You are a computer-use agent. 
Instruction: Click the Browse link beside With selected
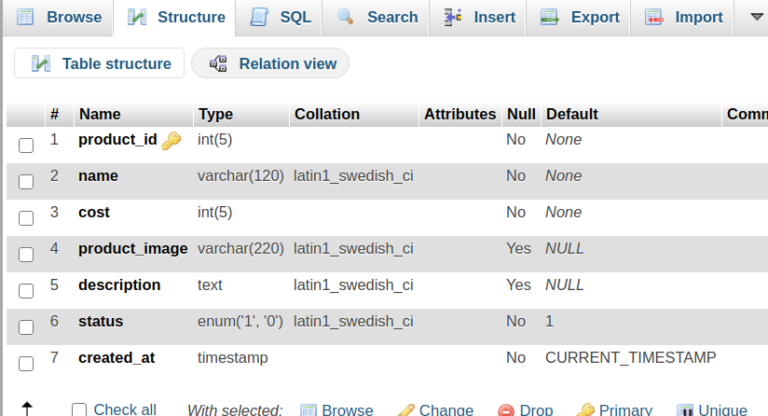[x=347, y=410]
